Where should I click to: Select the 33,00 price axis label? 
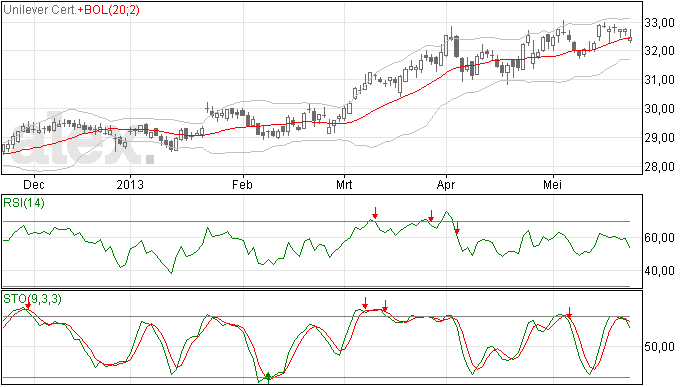659,23
